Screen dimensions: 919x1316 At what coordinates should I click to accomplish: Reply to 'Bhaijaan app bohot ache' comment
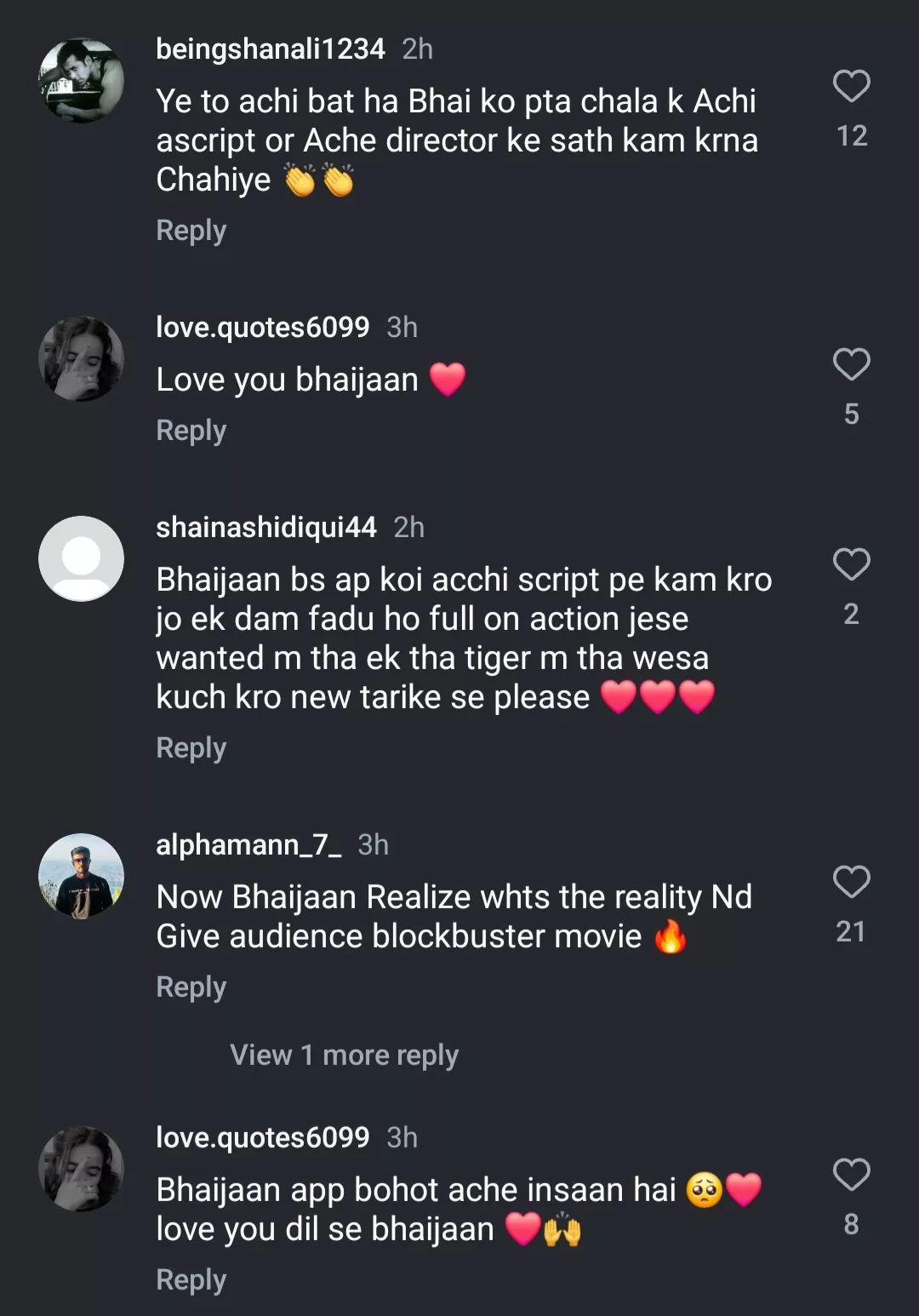(191, 1280)
